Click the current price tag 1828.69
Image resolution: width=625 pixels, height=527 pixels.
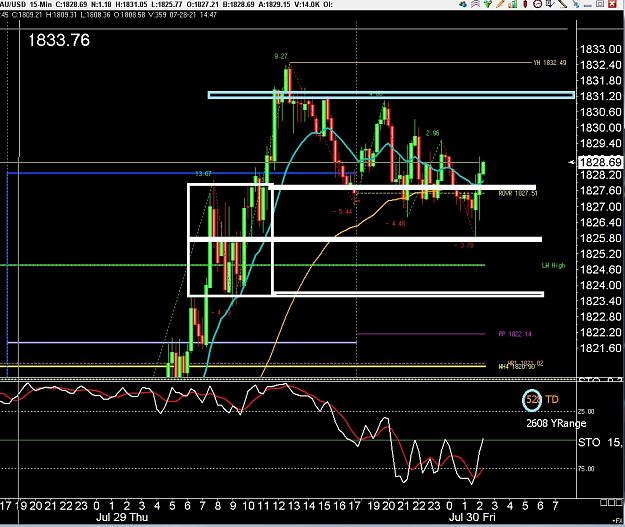[x=601, y=162]
